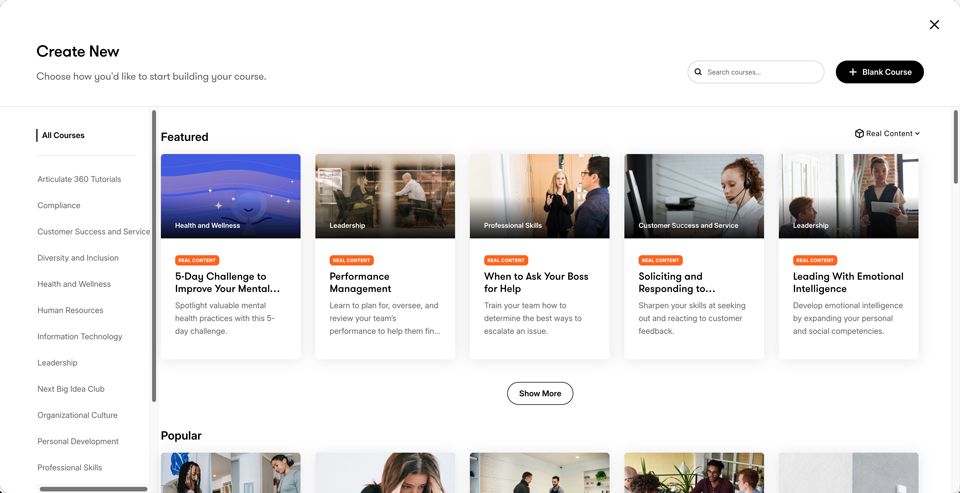960x493 pixels.
Task: Open first Popular course thumbnail with two women
Action: pyautogui.click(x=231, y=473)
